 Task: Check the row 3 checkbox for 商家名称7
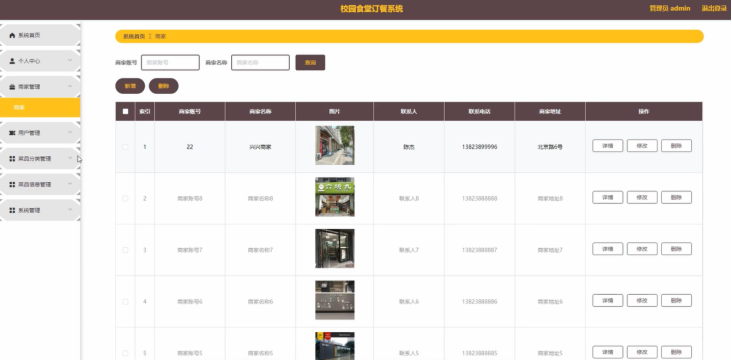125,250
